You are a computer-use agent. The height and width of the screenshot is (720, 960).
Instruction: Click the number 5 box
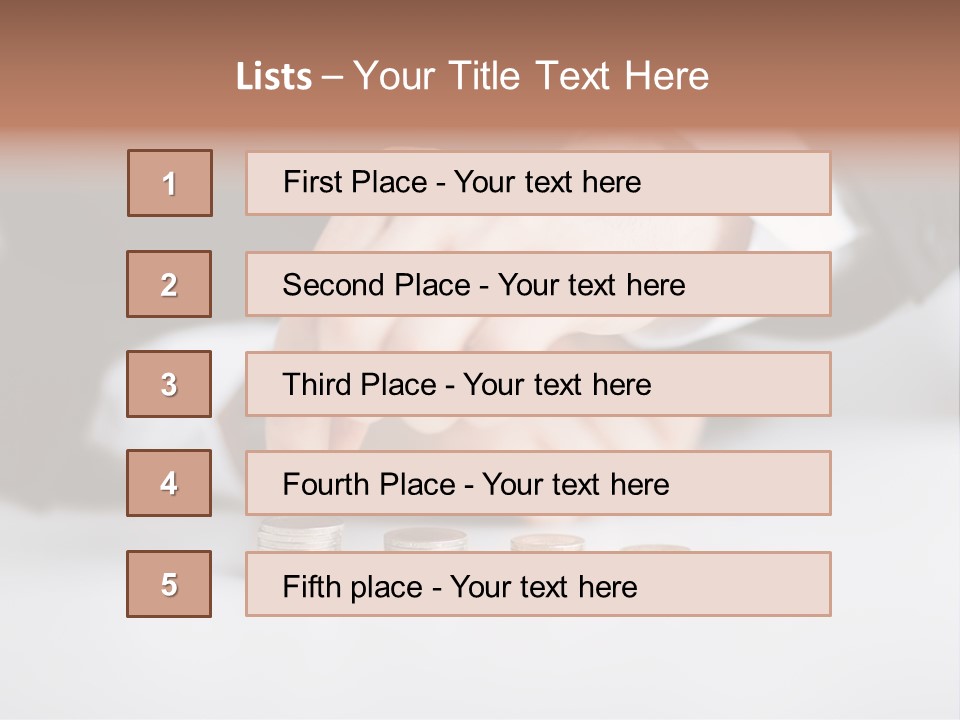click(169, 584)
